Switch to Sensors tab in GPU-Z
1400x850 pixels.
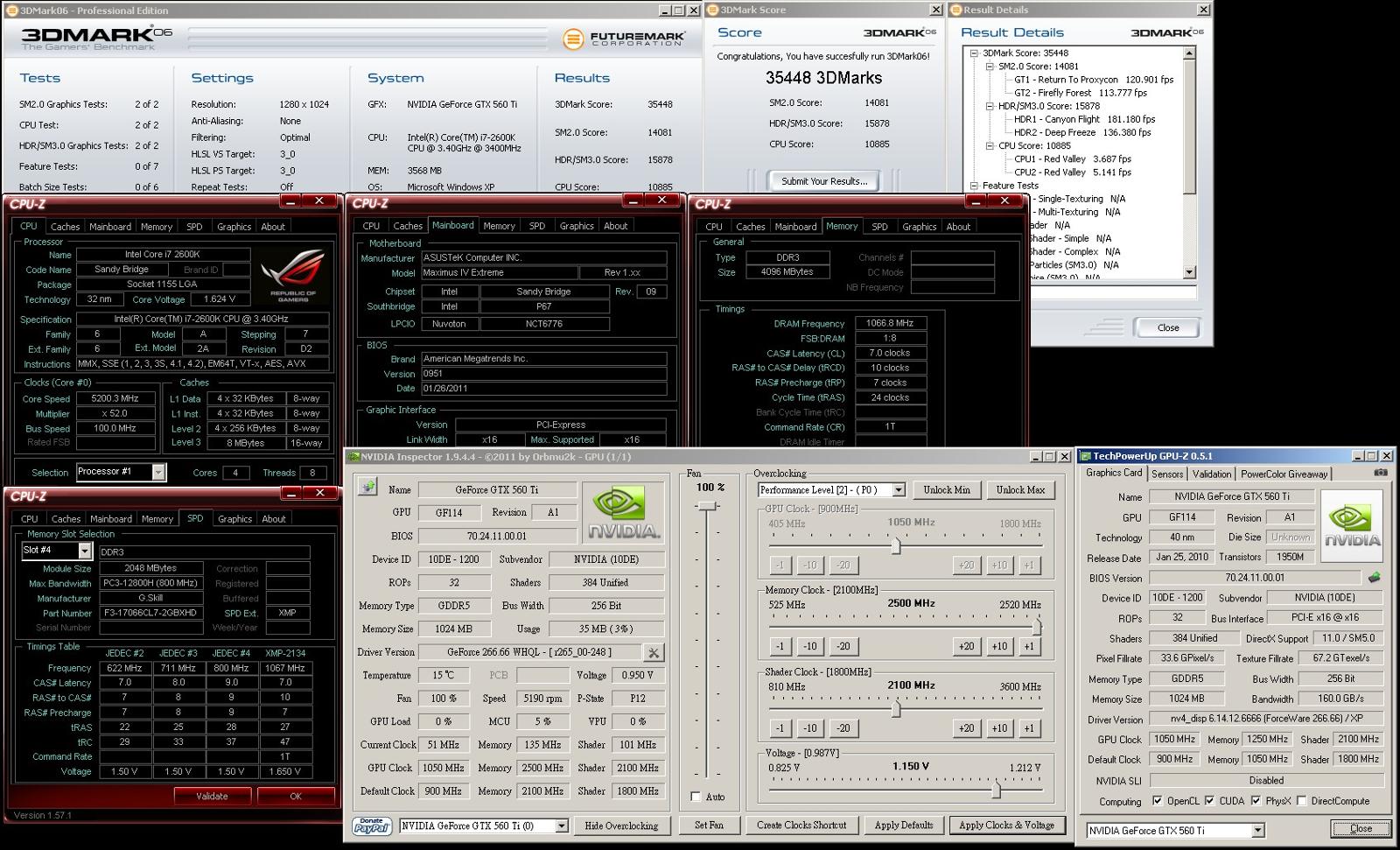(1167, 474)
